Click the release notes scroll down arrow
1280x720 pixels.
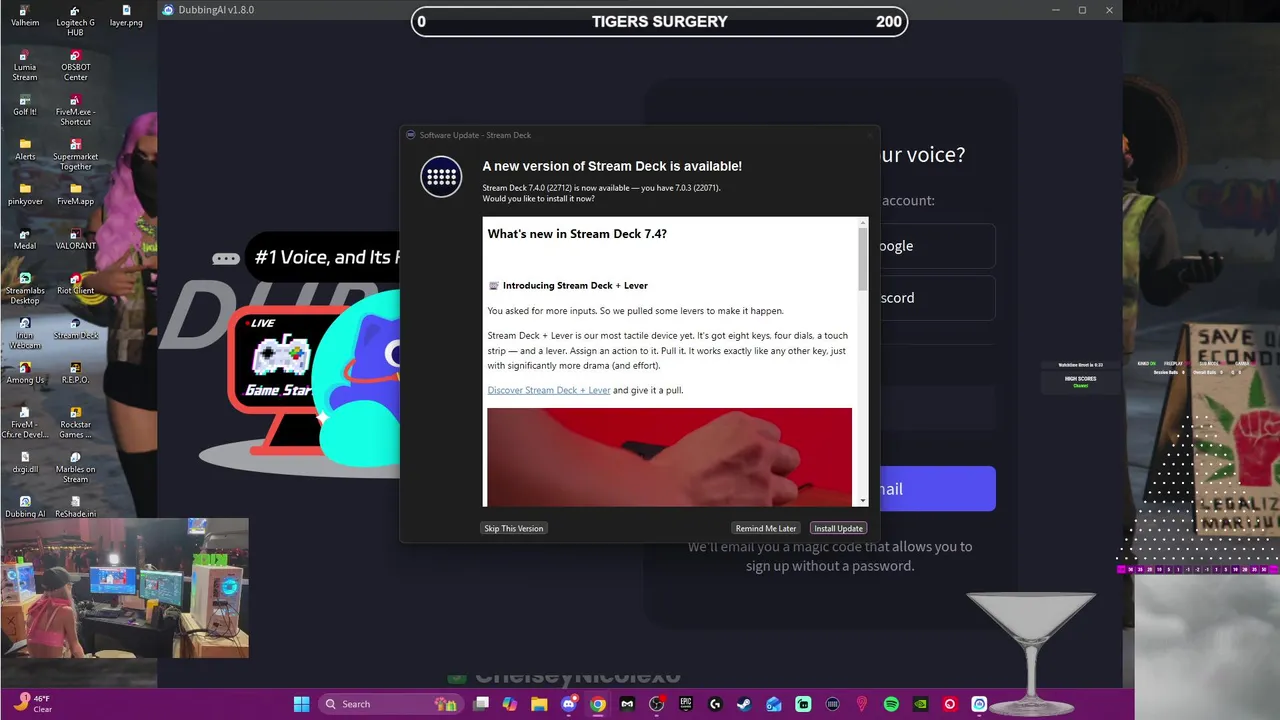click(863, 500)
